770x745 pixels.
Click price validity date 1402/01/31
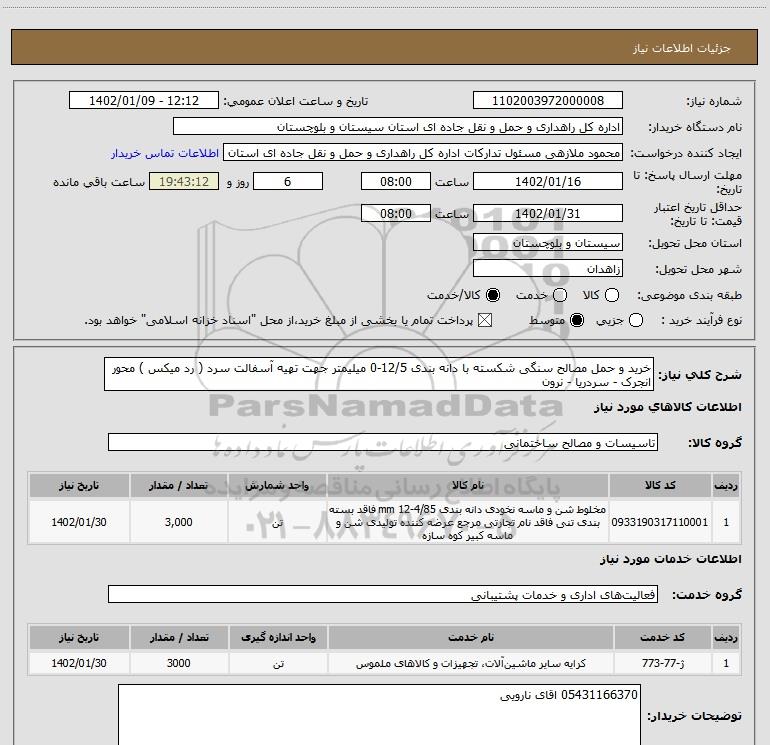(548, 213)
